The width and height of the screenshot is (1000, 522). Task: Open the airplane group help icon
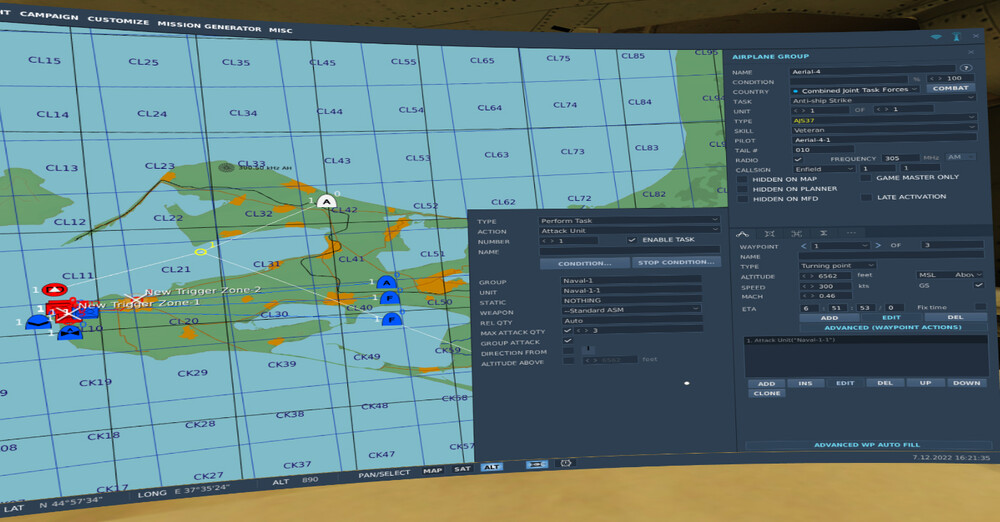(x=966, y=68)
